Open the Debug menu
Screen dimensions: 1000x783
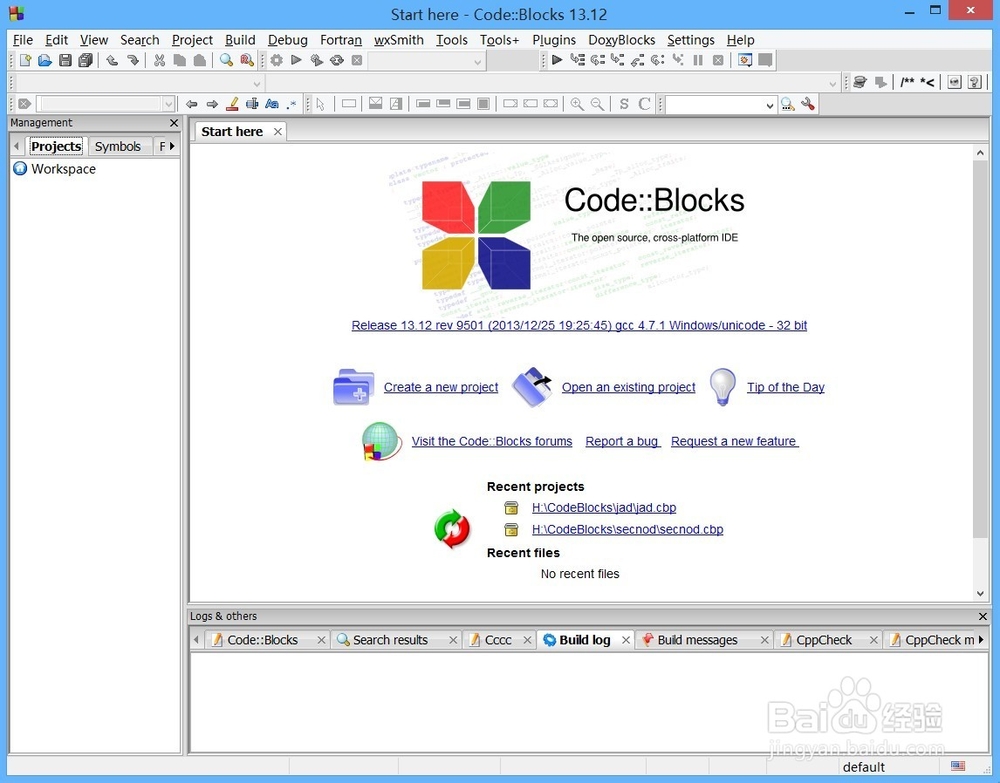click(288, 40)
